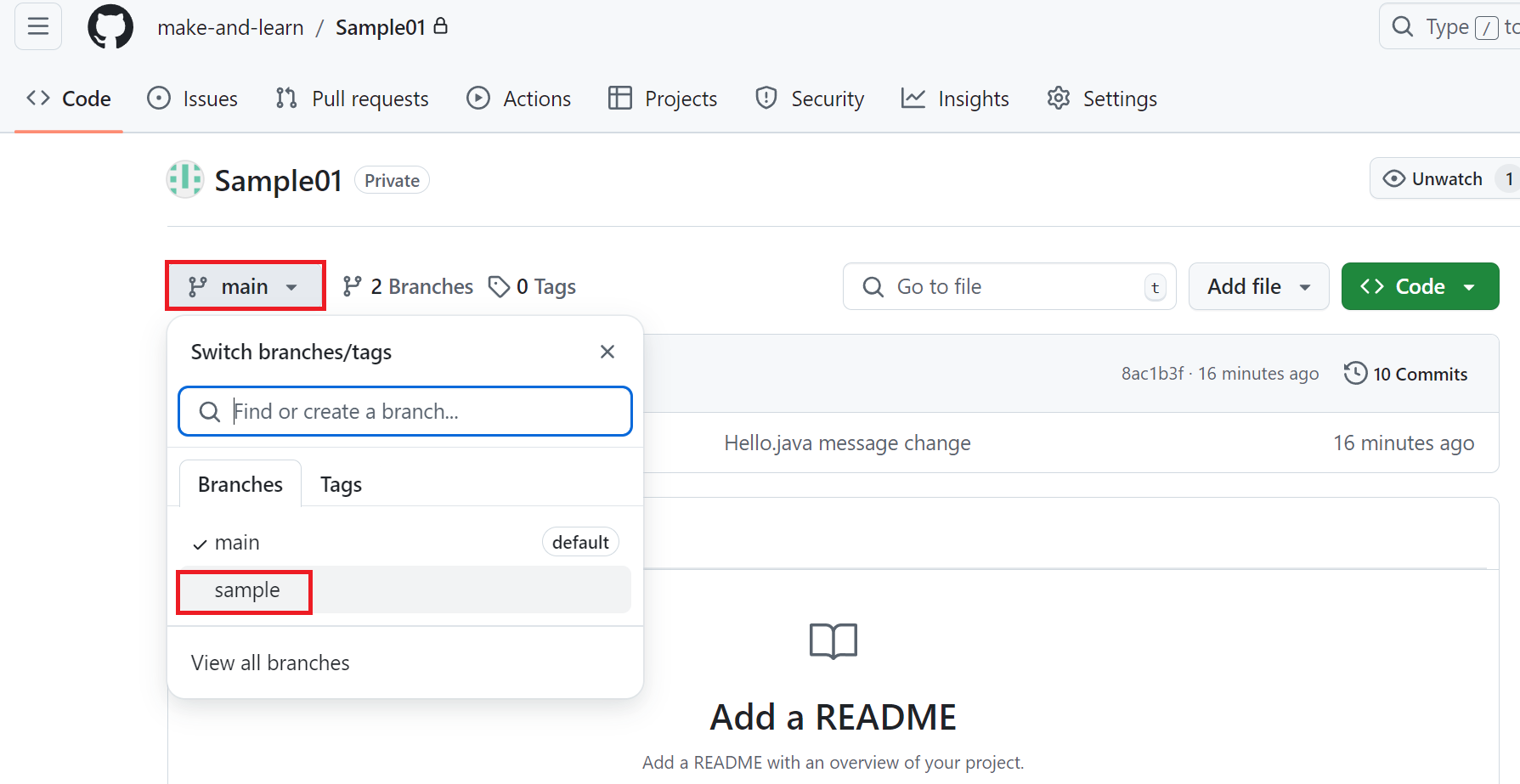Open the Sample01 breadcrumb link

(x=380, y=27)
